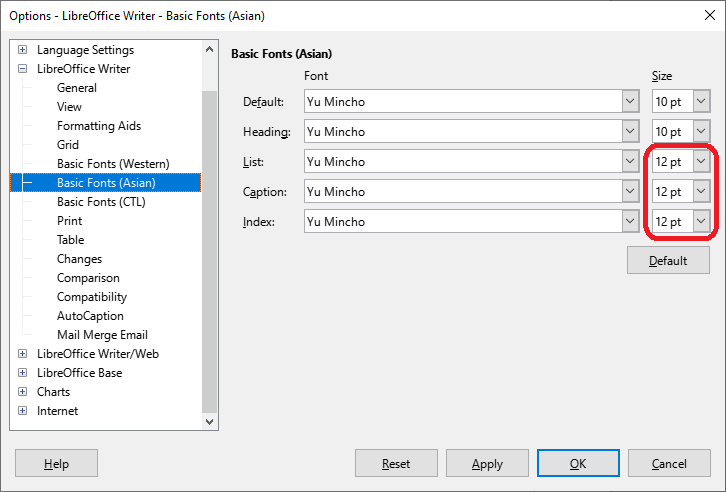Click inside the Index font input field

pos(463,222)
